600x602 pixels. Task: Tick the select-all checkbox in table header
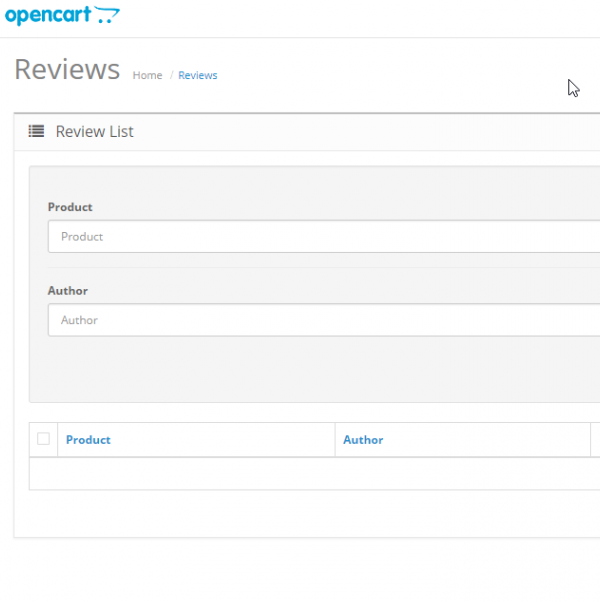tap(43, 439)
